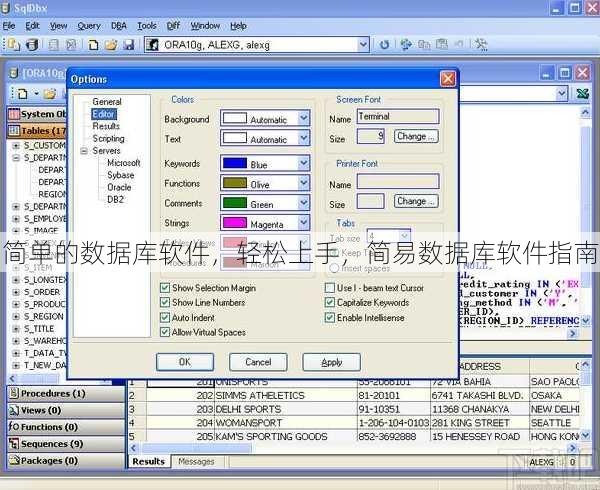Click Change button for Screen Font

click(416, 136)
